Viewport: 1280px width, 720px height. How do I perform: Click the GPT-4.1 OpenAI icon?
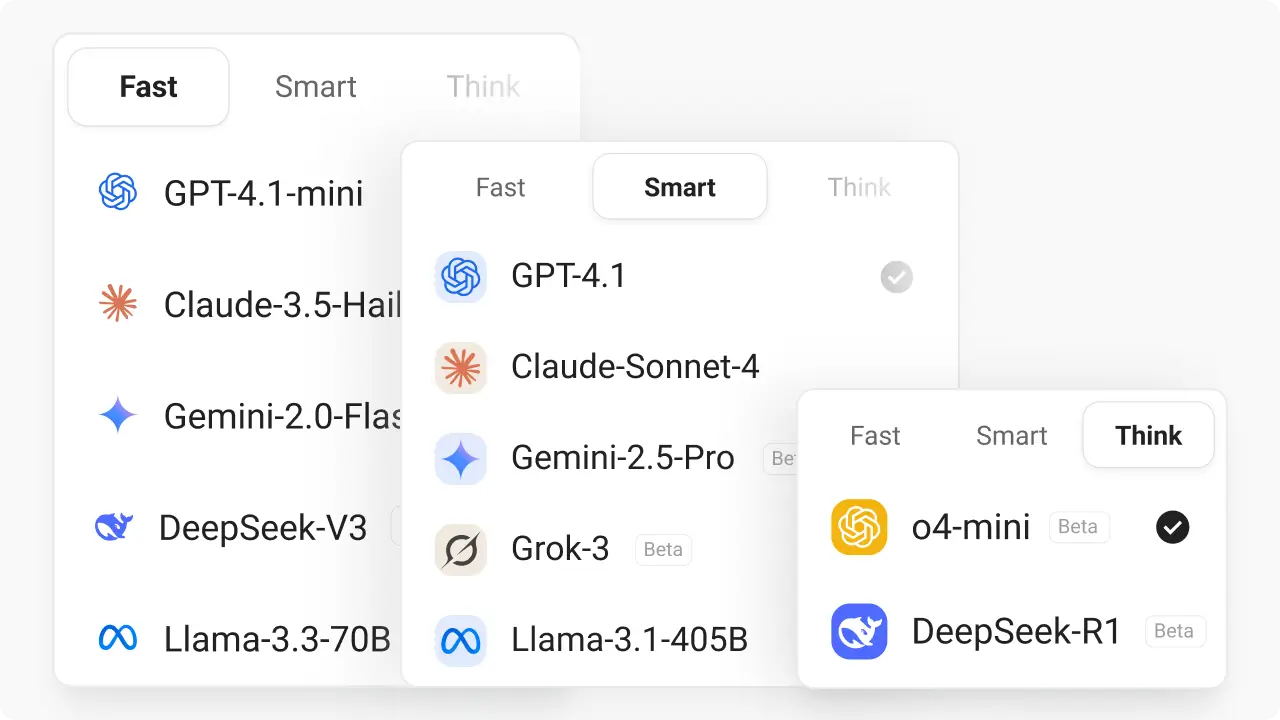click(461, 277)
